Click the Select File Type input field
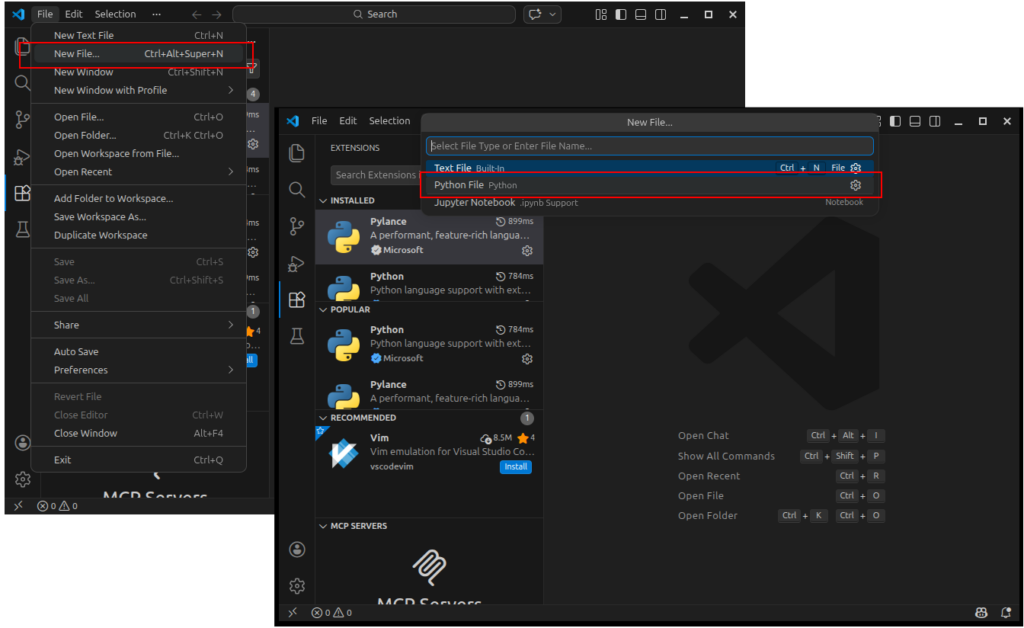1024x628 pixels. [x=649, y=146]
